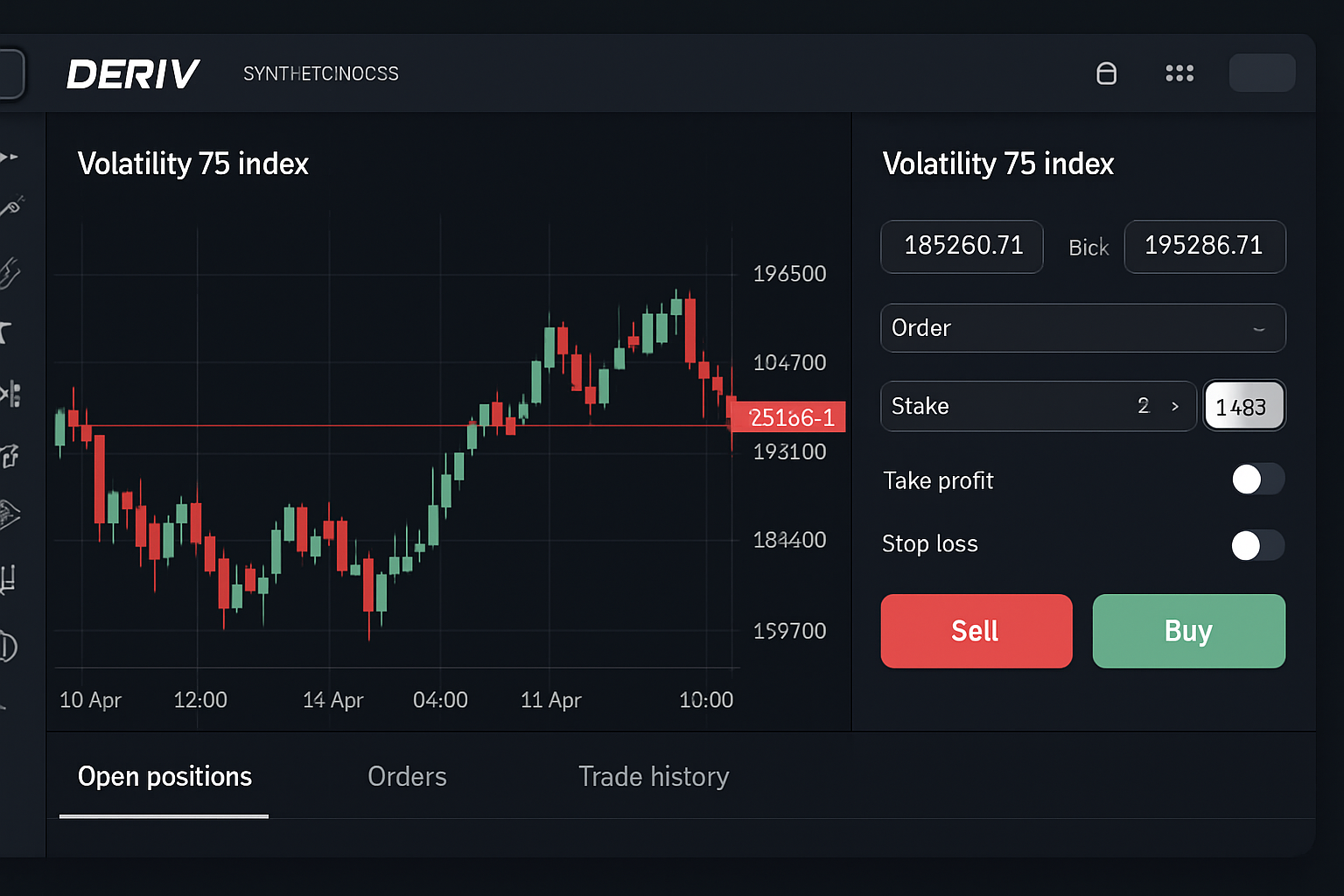The image size is (1344, 896).
Task: Select the stake amount field showing 1483
Action: coord(1244,405)
